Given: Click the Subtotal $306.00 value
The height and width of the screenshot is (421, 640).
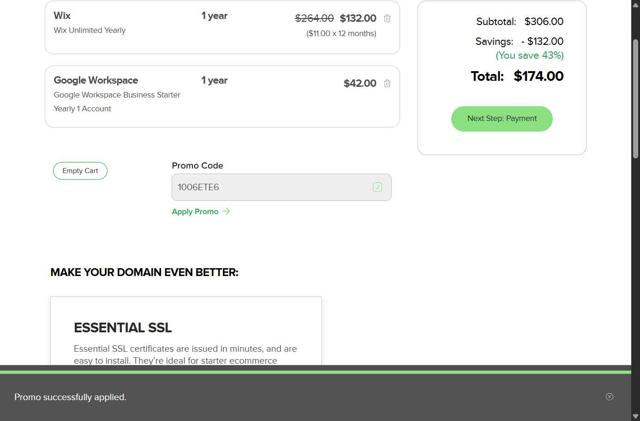Looking at the screenshot, I should pyautogui.click(x=544, y=21).
